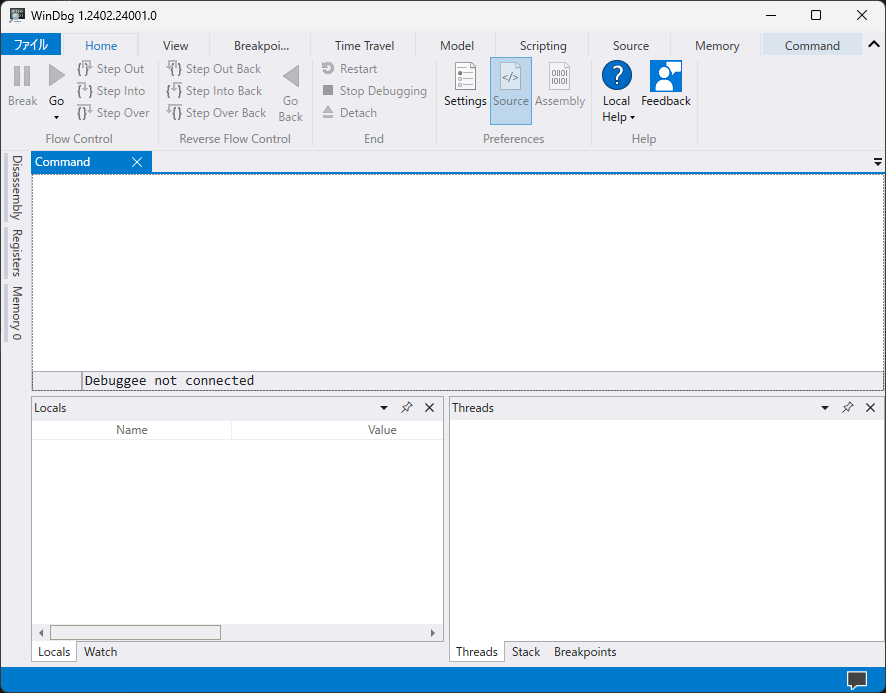This screenshot has height=693, width=886.
Task: Click Step Out in Flow Control
Action: coord(111,69)
